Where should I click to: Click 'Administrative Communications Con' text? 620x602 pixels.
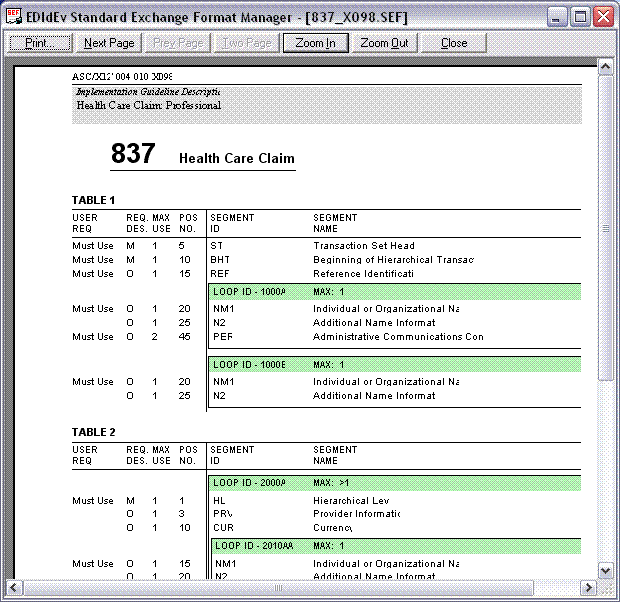click(398, 337)
